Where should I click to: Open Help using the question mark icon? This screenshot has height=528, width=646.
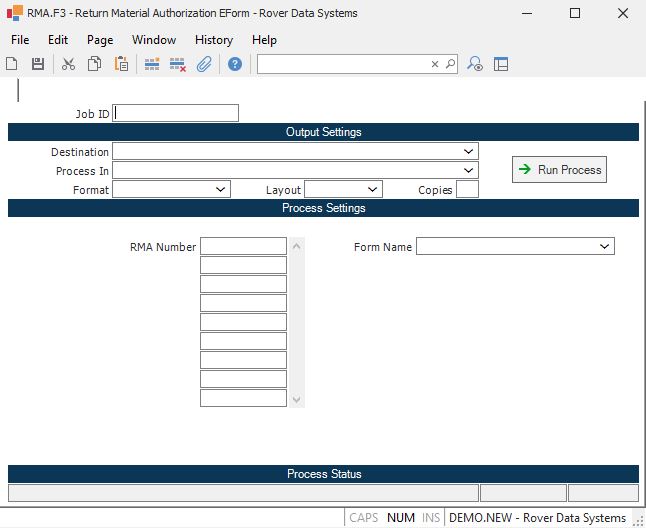pos(235,64)
